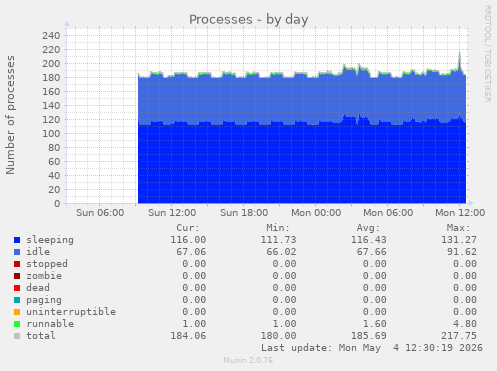Image resolution: width=497 pixels, height=371 pixels.
Task: Click the 'Mon 06:00' x-axis label
Action: pyautogui.click(x=388, y=213)
